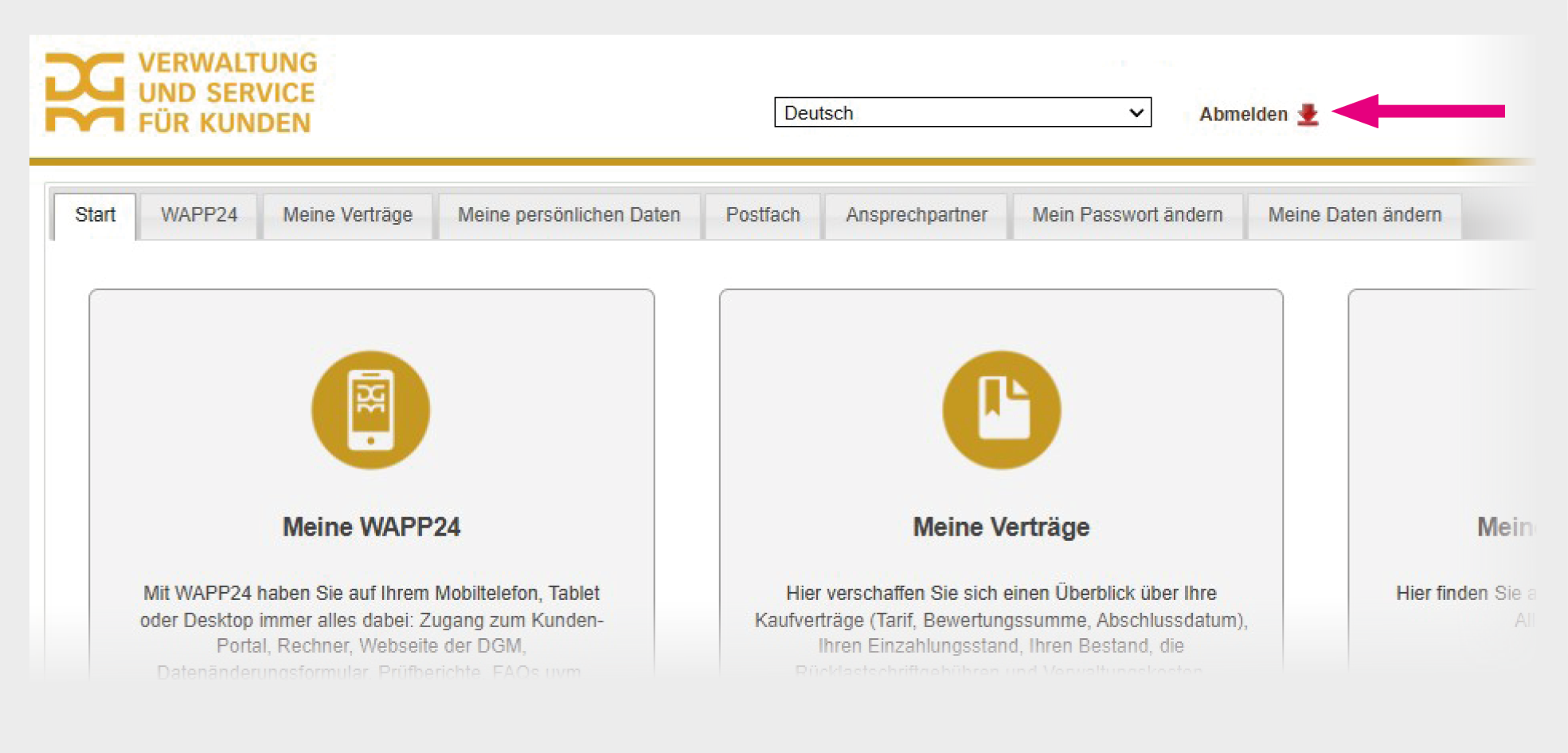Select the Meine Verträge tab
Screen dimensions: 1568x753
[347, 215]
